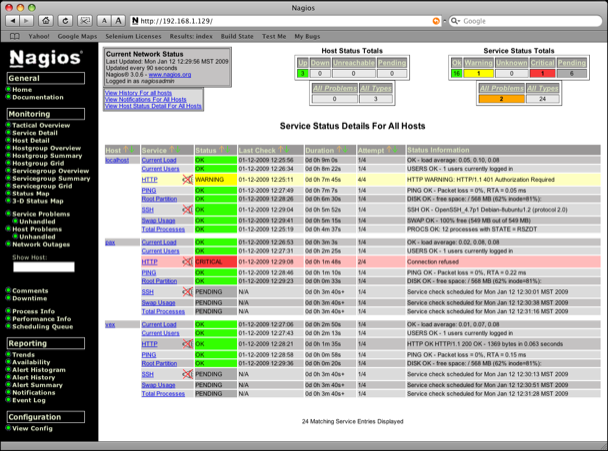
Task: Click the Nagios logo in sidebar
Action: [x=46, y=58]
